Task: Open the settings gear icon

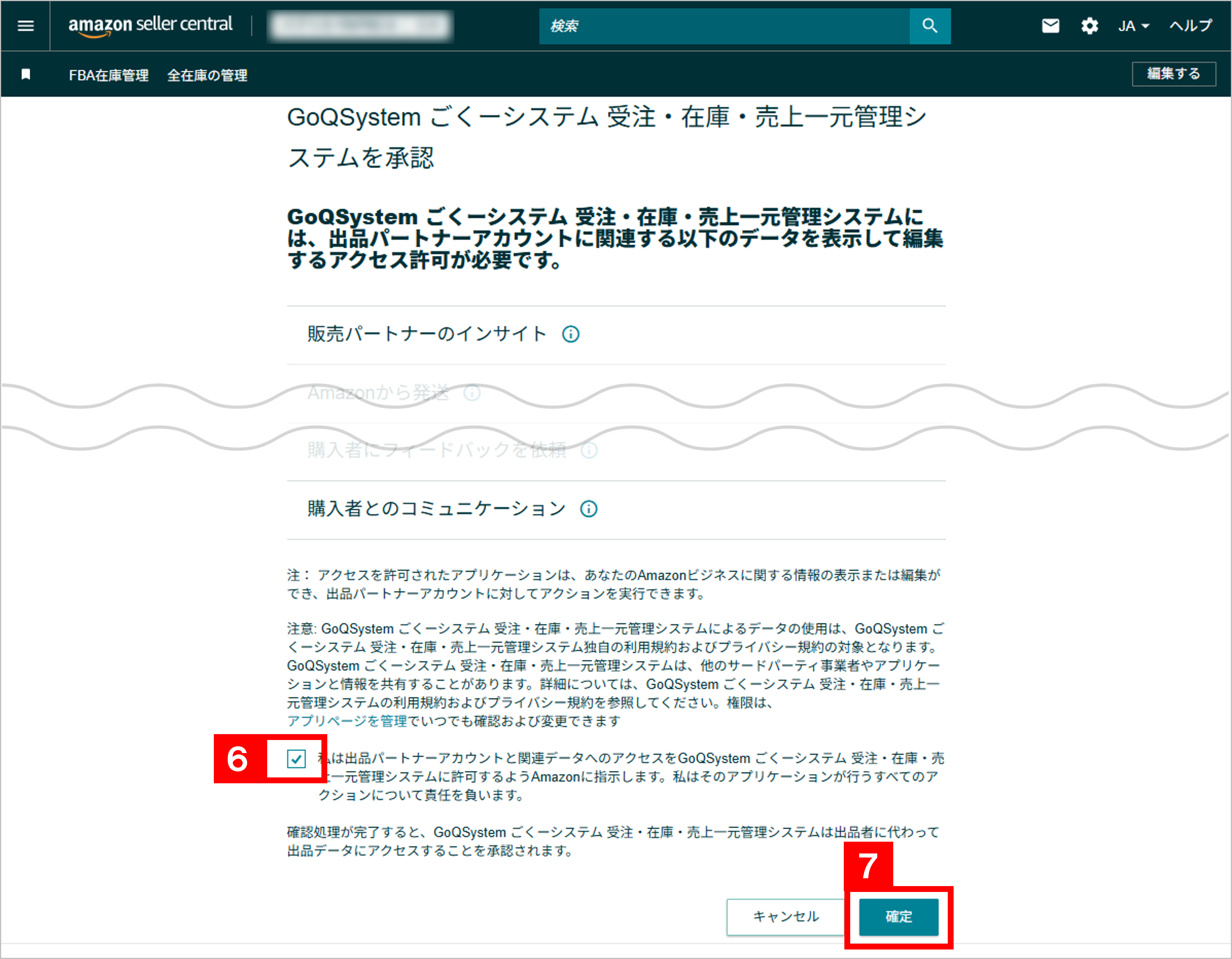Action: pyautogui.click(x=1089, y=26)
